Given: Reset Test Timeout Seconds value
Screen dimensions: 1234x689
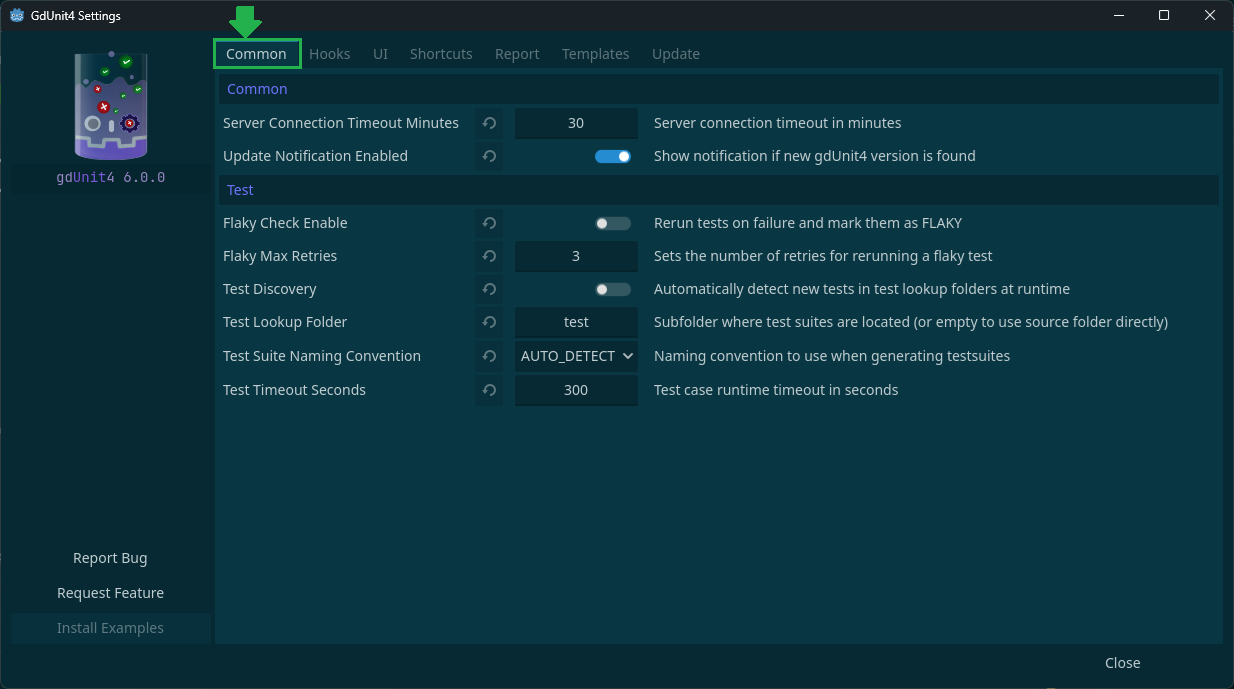Looking at the screenshot, I should [x=489, y=390].
